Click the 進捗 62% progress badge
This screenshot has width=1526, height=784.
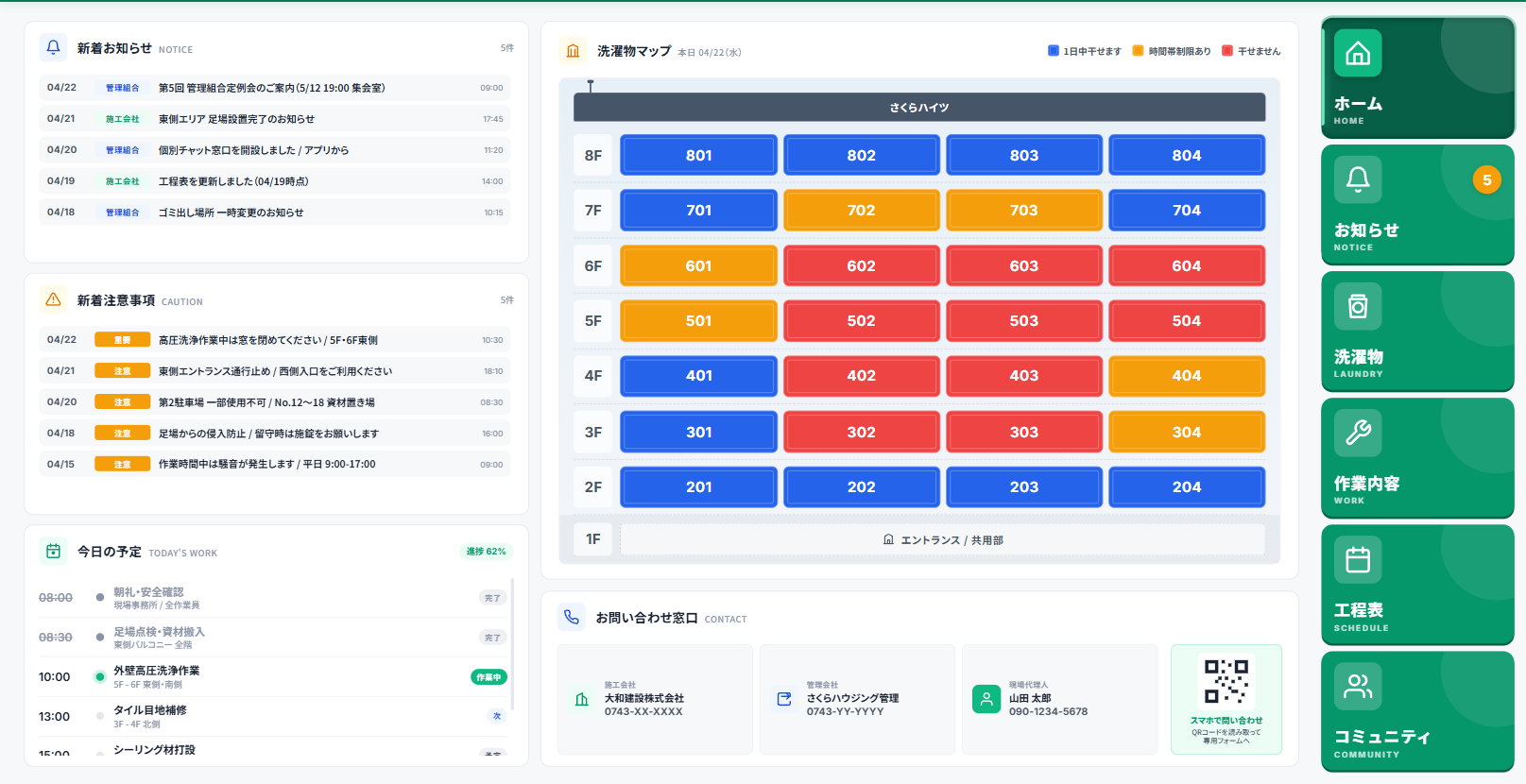[486, 552]
